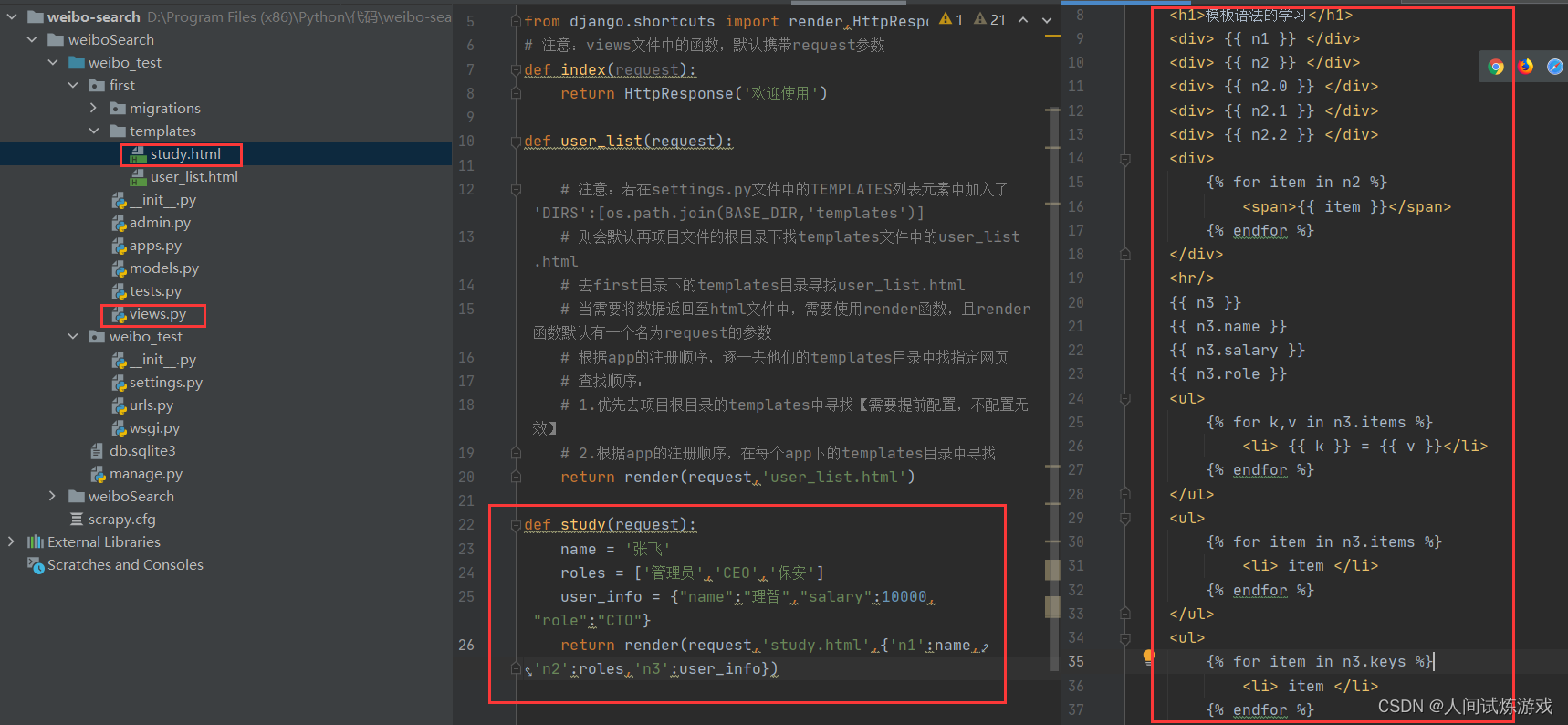The width and height of the screenshot is (1568, 725).
Task: Click the wsgi.py Python file icon
Action: [x=119, y=428]
